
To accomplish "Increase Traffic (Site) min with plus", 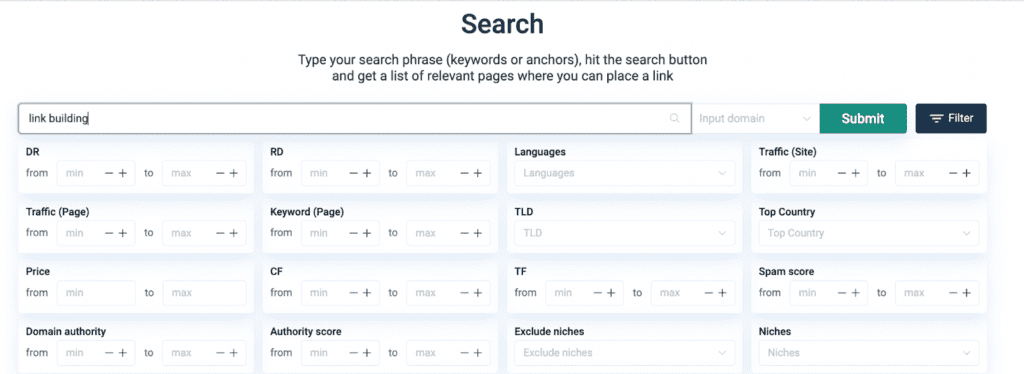I will [855, 173].
